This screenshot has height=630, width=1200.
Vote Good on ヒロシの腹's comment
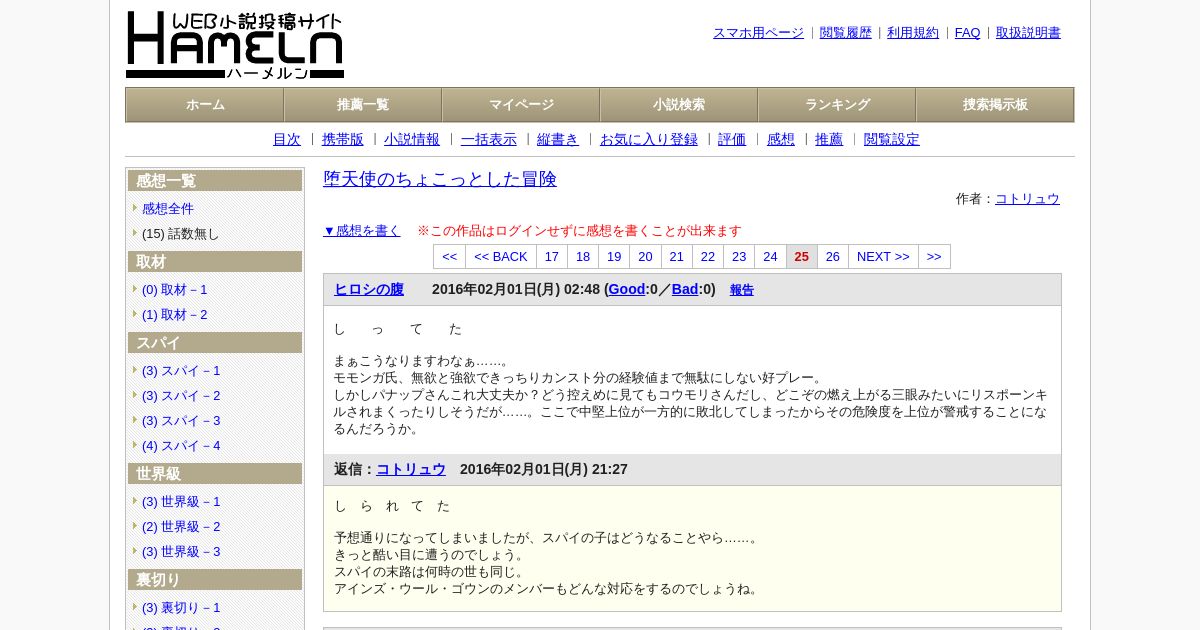pyautogui.click(x=627, y=290)
